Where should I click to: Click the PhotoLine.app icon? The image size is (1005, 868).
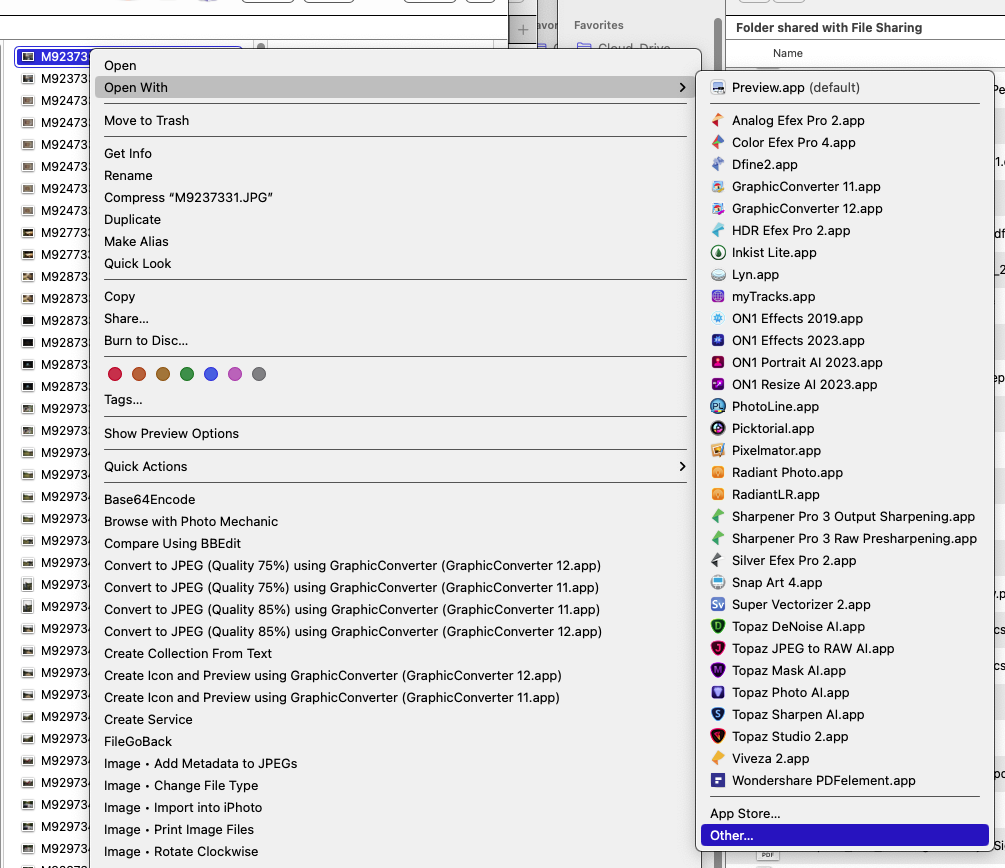point(718,407)
